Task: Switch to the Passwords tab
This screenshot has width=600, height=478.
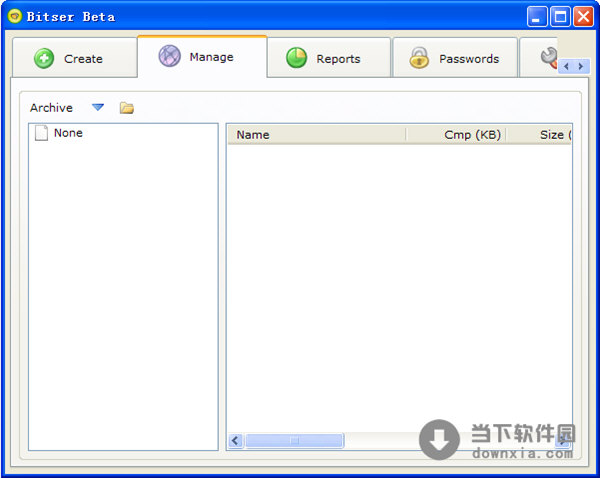Action: (455, 58)
